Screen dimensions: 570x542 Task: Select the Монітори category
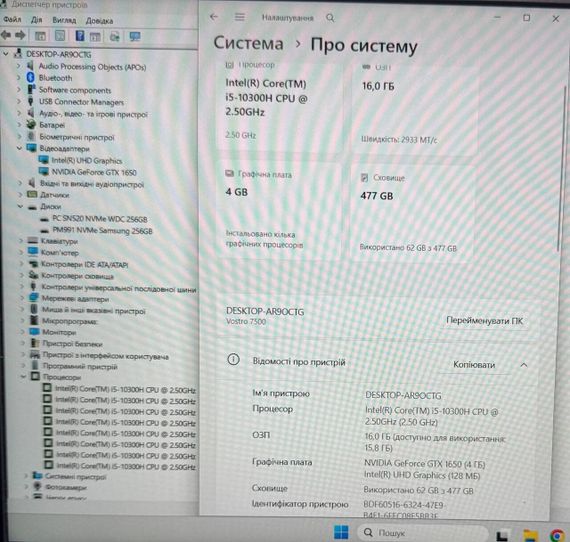(x=59, y=332)
